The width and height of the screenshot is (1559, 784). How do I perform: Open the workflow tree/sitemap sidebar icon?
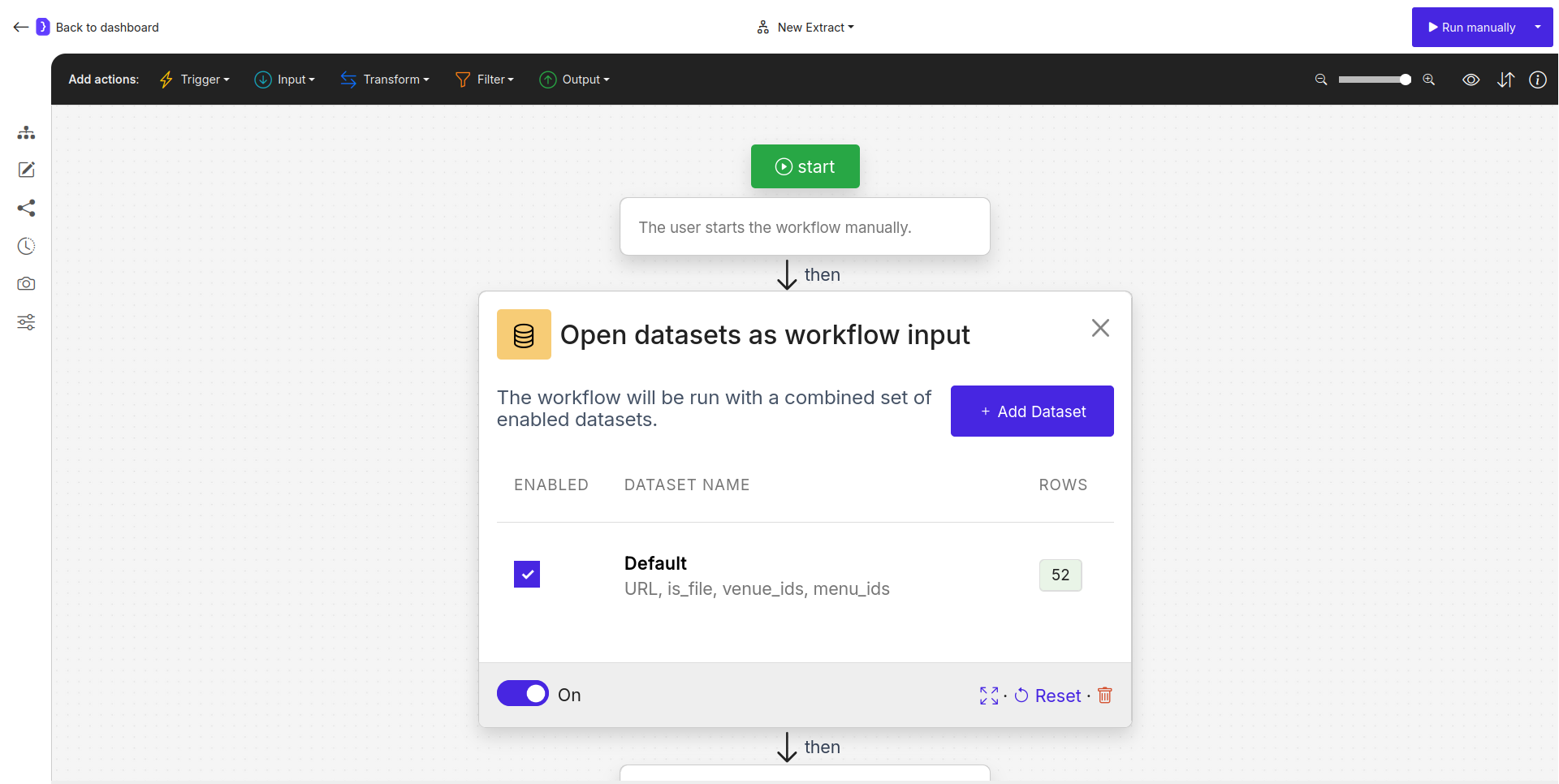click(26, 132)
